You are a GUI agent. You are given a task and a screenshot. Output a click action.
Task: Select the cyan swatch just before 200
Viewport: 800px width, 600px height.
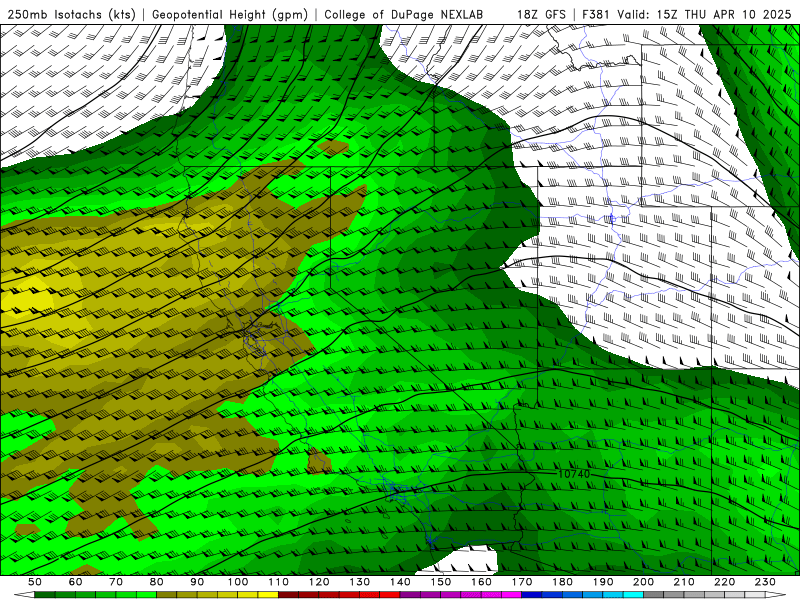[633, 594]
